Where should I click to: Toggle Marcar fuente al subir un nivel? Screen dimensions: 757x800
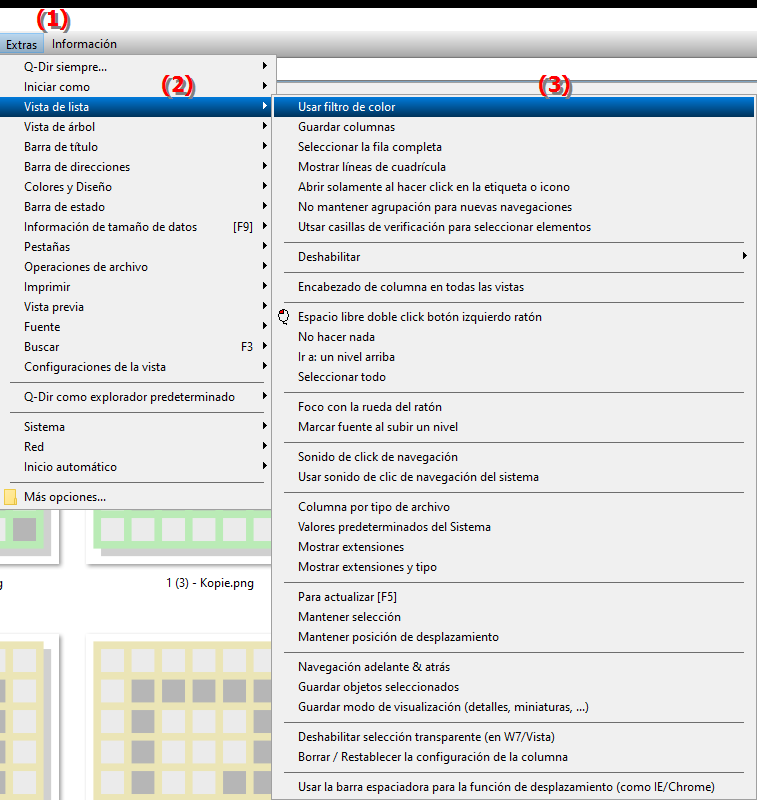(514, 427)
